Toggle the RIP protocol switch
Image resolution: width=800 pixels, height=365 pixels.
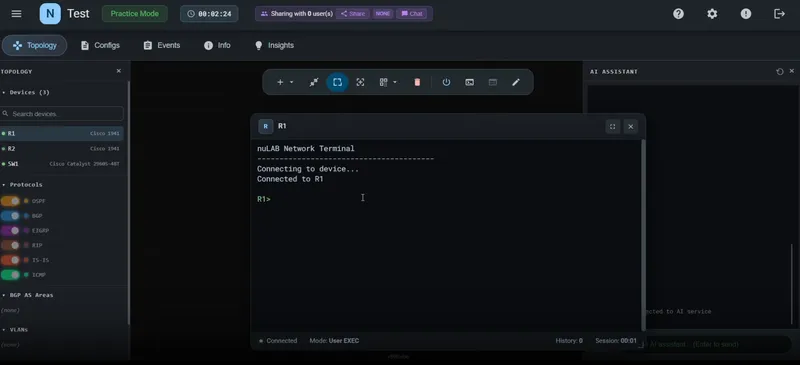10,246
